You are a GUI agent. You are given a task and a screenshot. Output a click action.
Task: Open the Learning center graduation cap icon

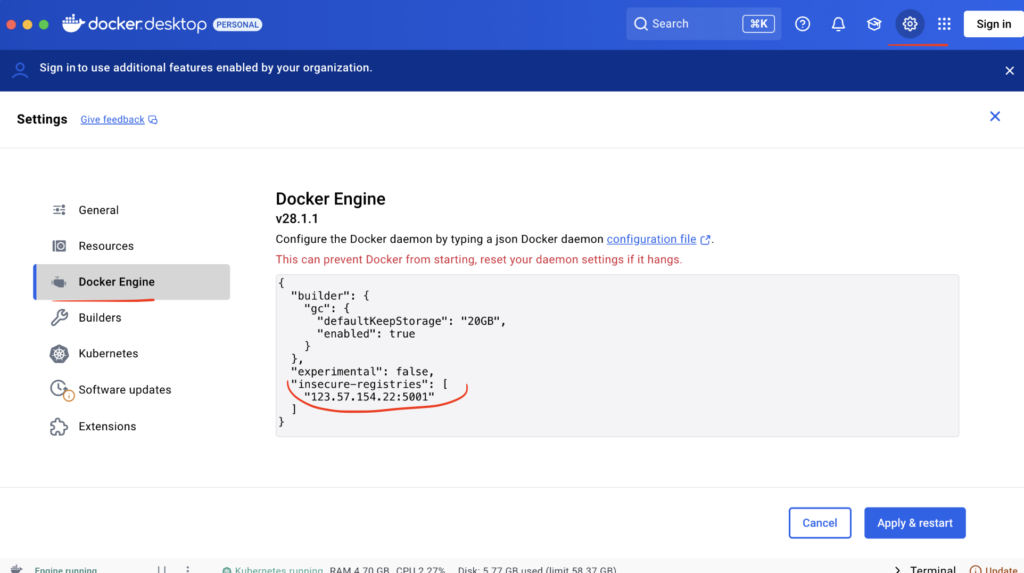(874, 24)
